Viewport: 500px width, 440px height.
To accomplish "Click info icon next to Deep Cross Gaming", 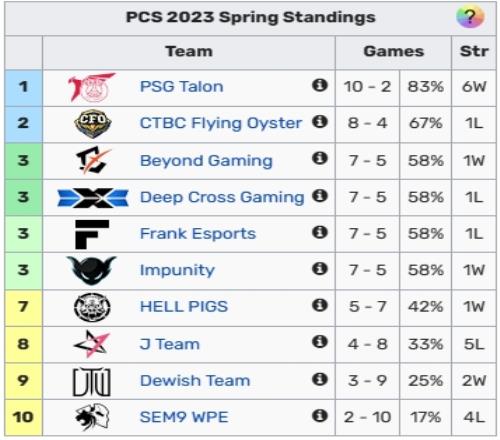I will 320,196.
